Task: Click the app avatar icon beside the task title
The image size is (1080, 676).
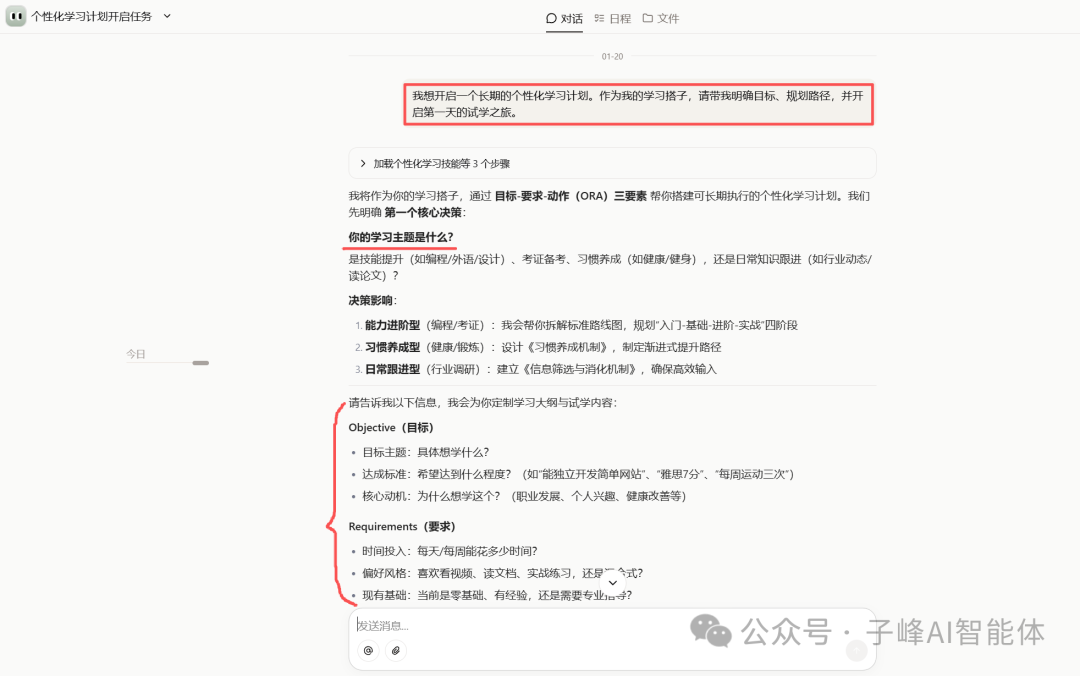Action: pyautogui.click(x=16, y=16)
